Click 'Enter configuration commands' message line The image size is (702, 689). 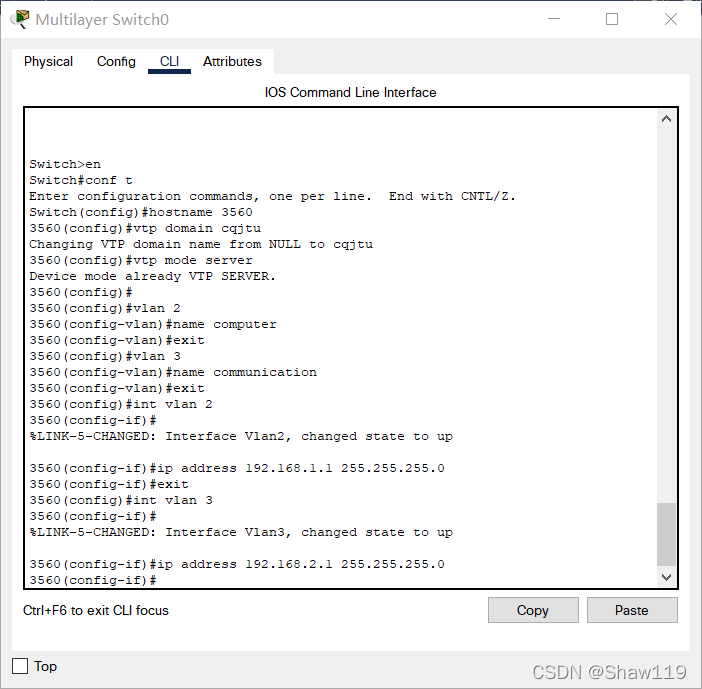click(x=273, y=197)
